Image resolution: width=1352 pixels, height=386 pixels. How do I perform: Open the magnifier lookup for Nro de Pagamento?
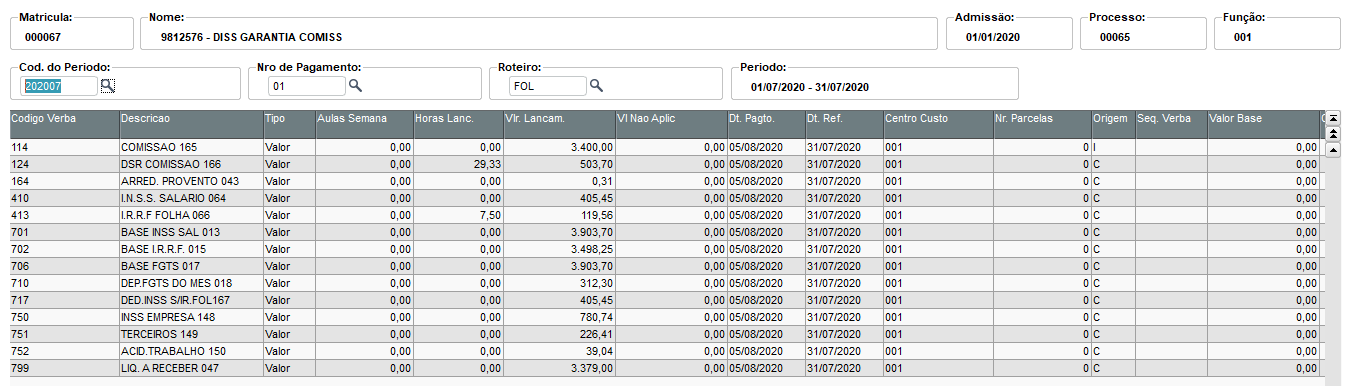[354, 86]
